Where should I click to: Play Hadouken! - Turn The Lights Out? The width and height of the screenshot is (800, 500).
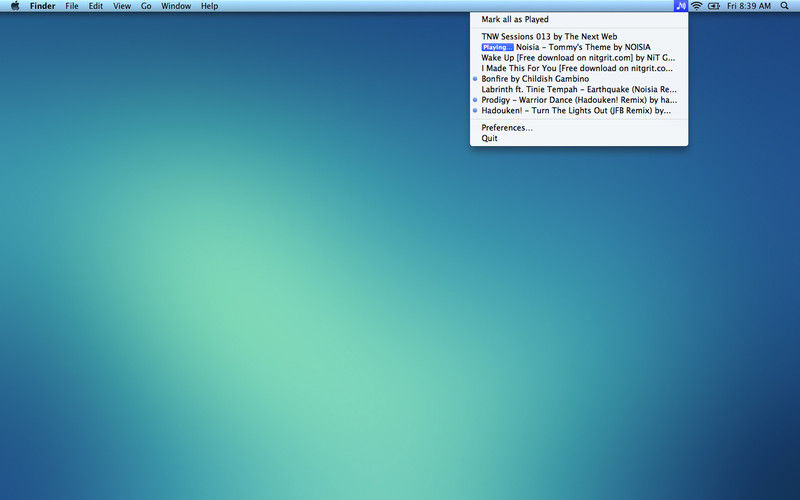tap(579, 110)
